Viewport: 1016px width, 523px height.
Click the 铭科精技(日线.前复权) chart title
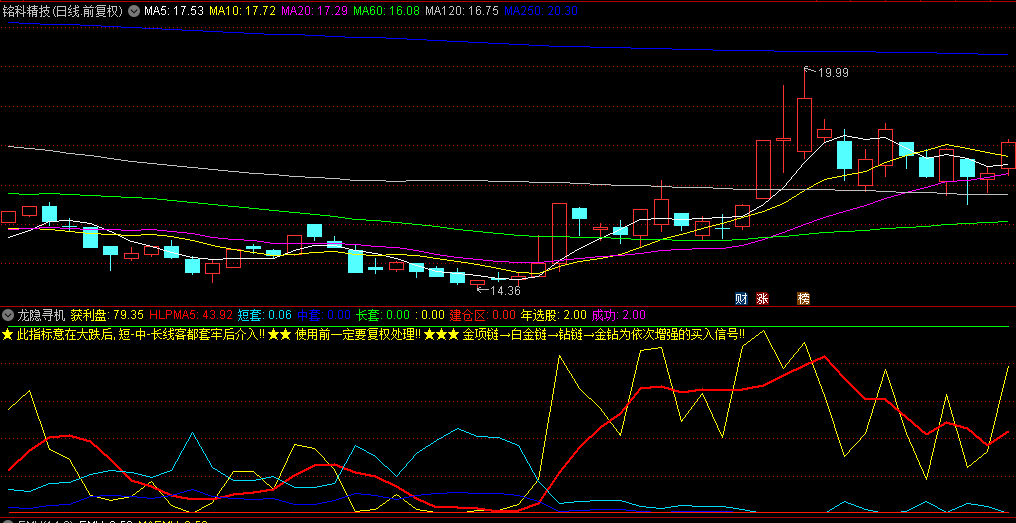pos(64,11)
